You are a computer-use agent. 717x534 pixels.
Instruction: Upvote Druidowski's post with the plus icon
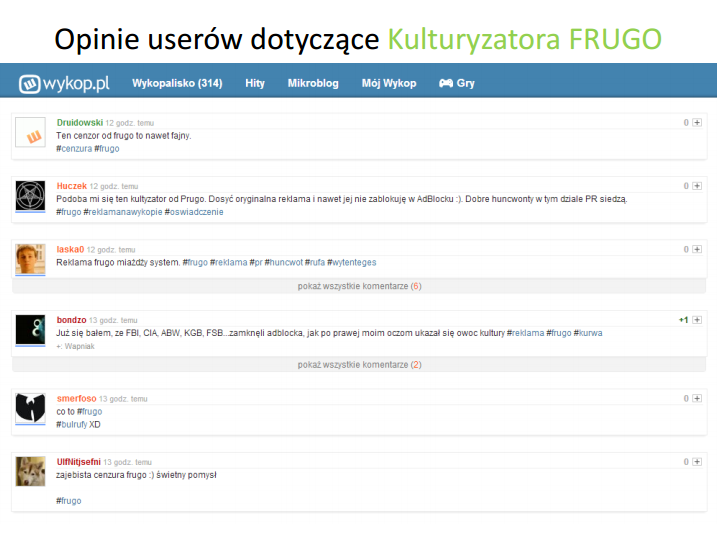tap(696, 123)
